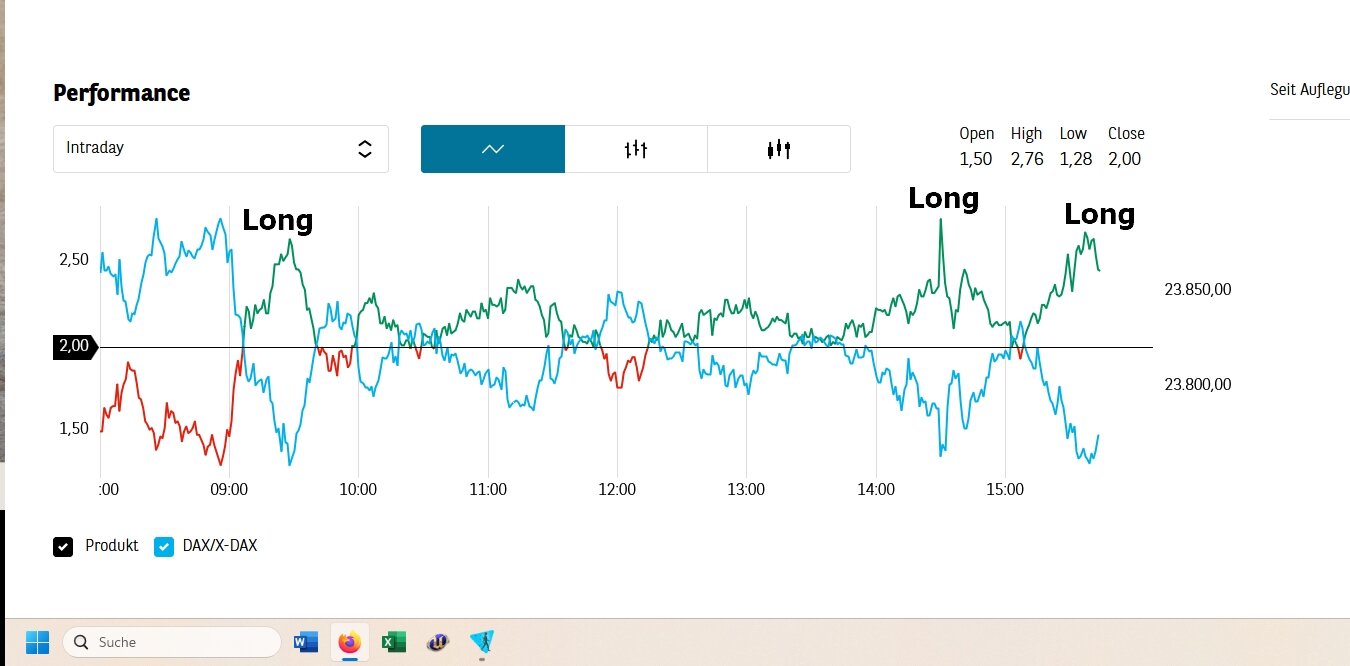Open the Intraday time range dropdown
This screenshot has width=1350, height=666.
click(220, 149)
